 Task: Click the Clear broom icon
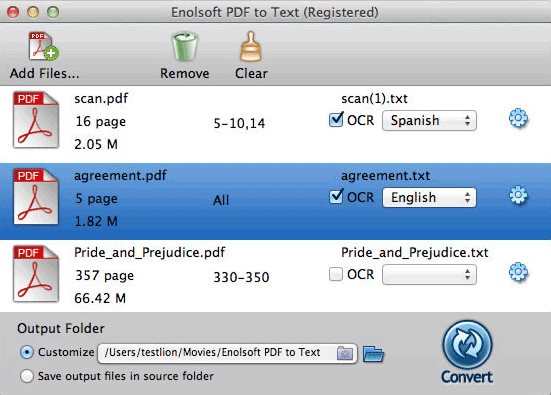[x=251, y=47]
